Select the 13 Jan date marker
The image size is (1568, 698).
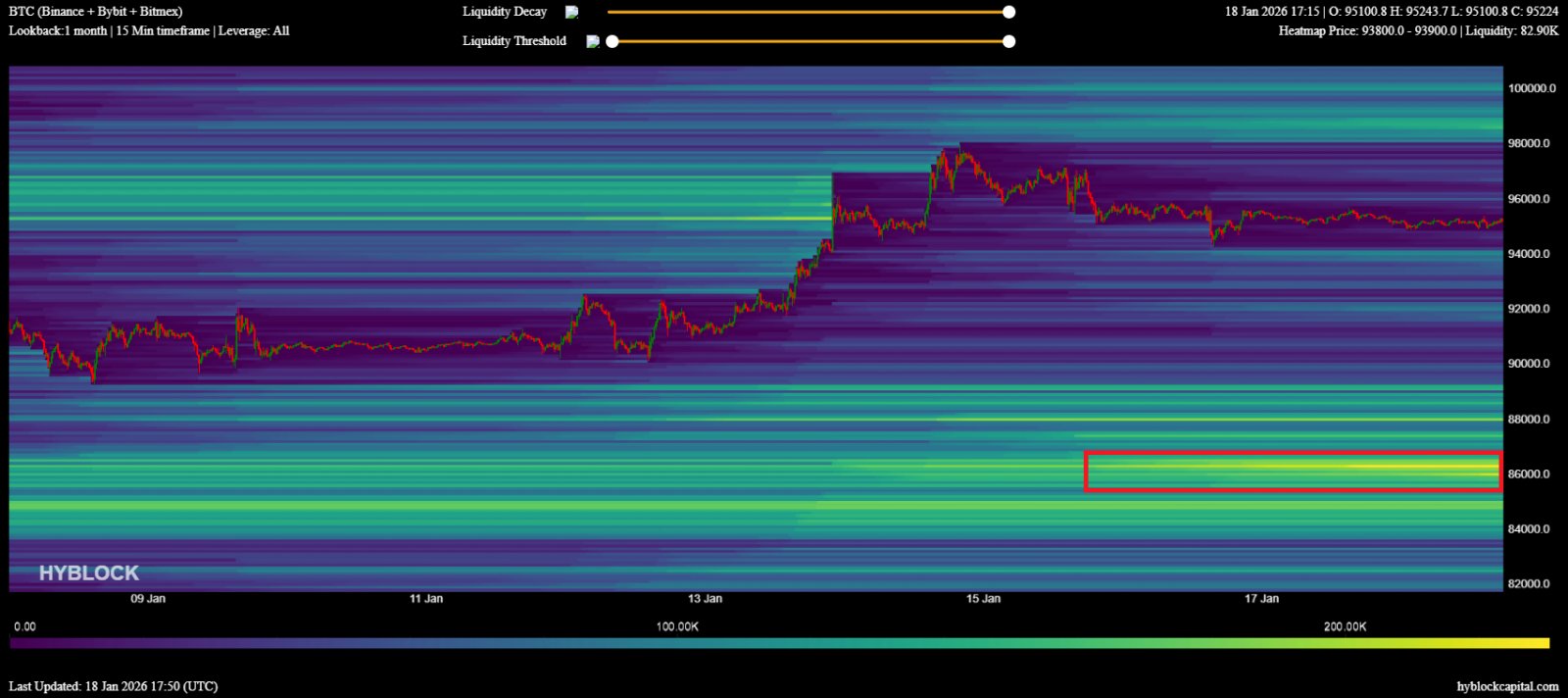tap(705, 599)
